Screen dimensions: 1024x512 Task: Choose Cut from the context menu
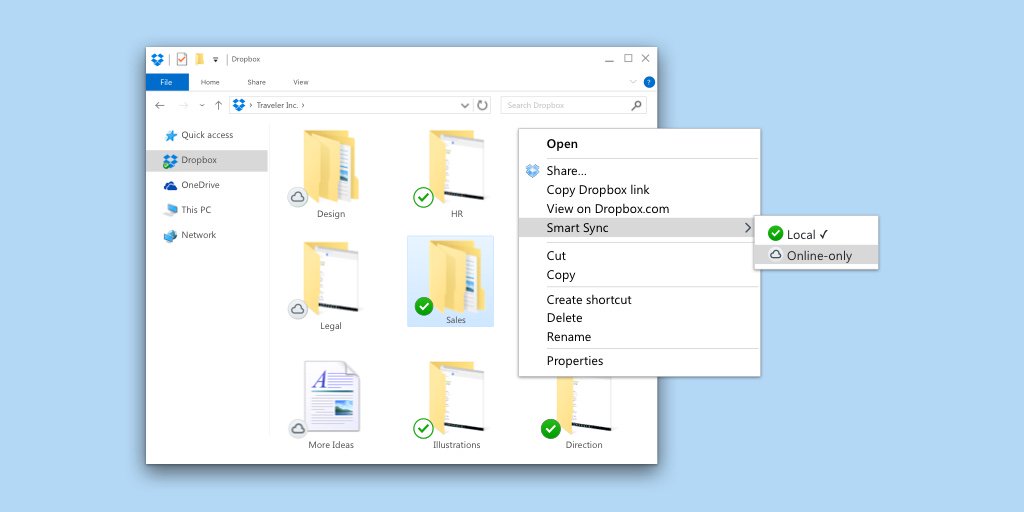tap(639, 256)
